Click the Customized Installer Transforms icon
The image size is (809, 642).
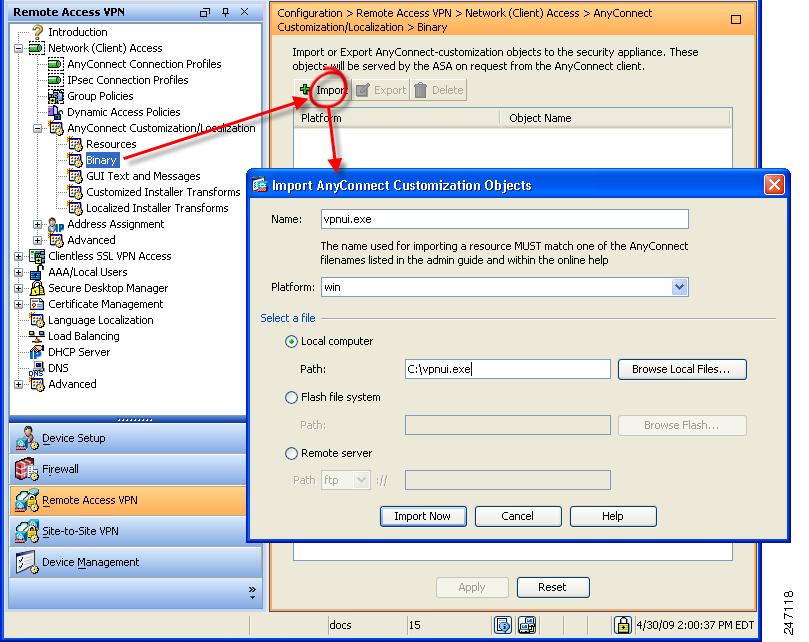click(x=75, y=192)
